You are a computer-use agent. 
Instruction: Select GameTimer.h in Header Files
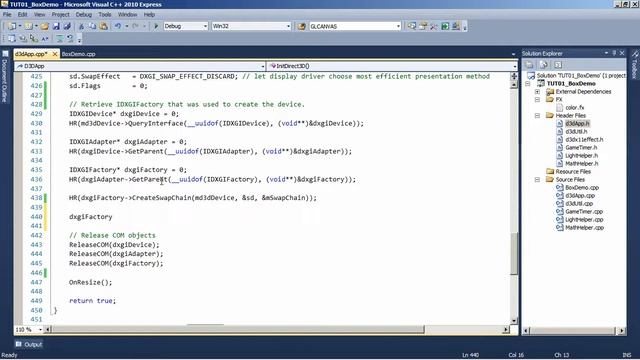click(x=581, y=148)
